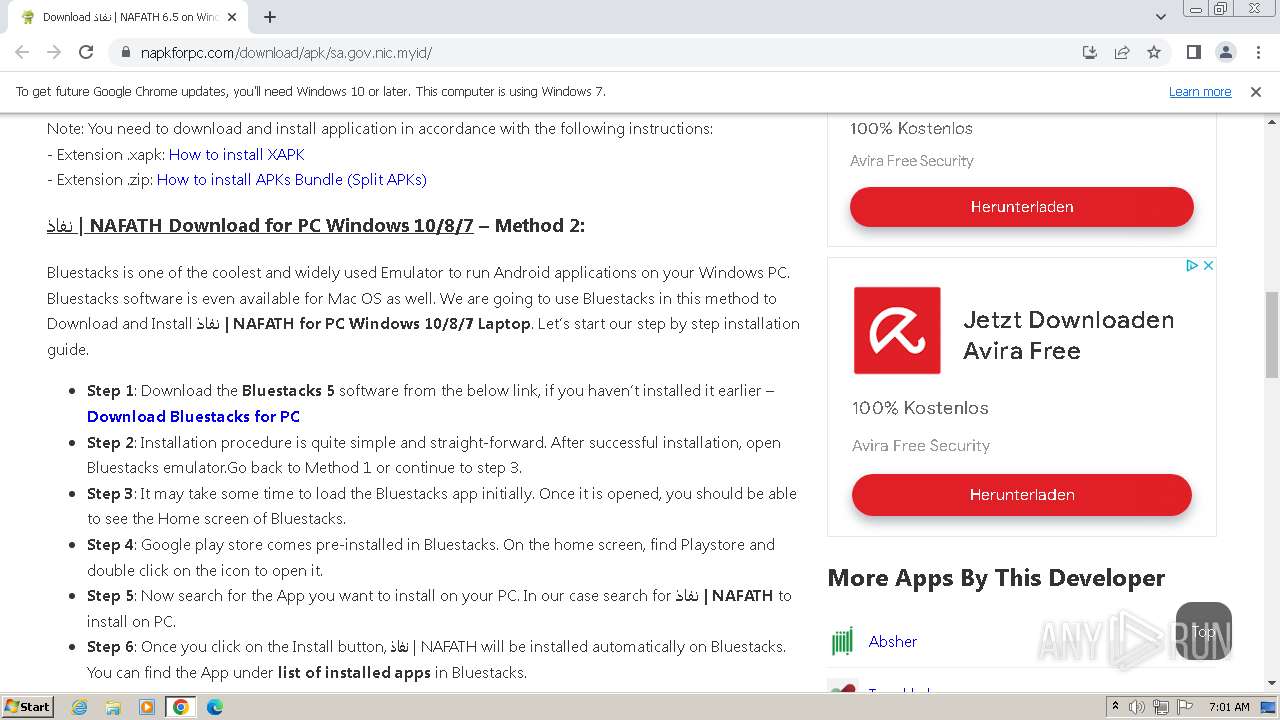Close the Avira advertisement
The height and width of the screenshot is (720, 1280).
click(1208, 265)
